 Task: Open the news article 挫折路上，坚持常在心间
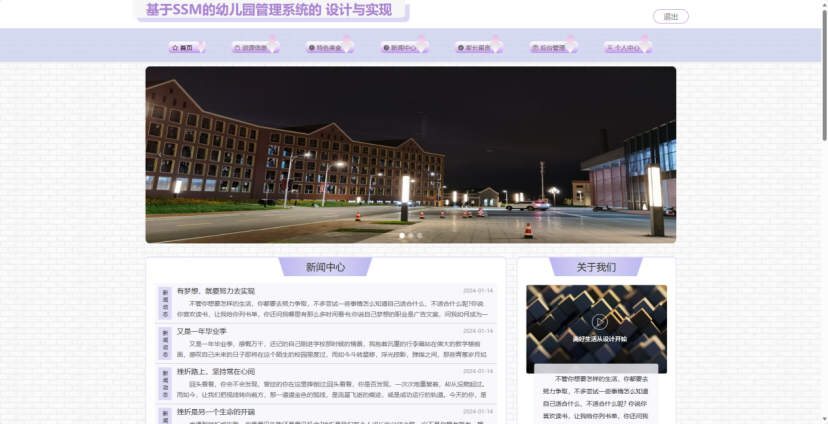click(215, 371)
